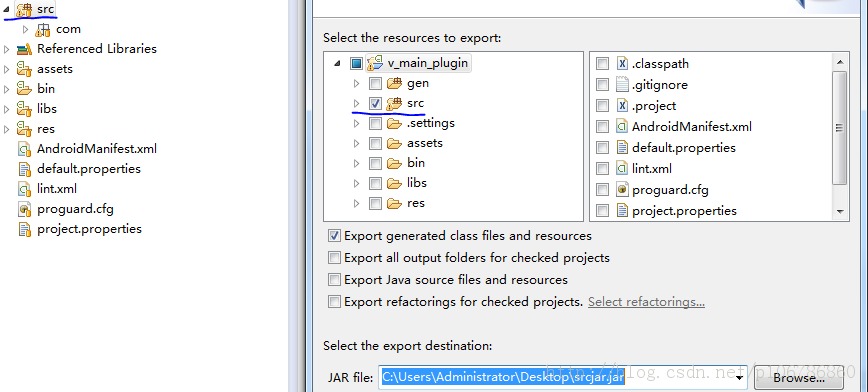
Task: Click the .classpath file icon in export list
Action: coord(622,64)
